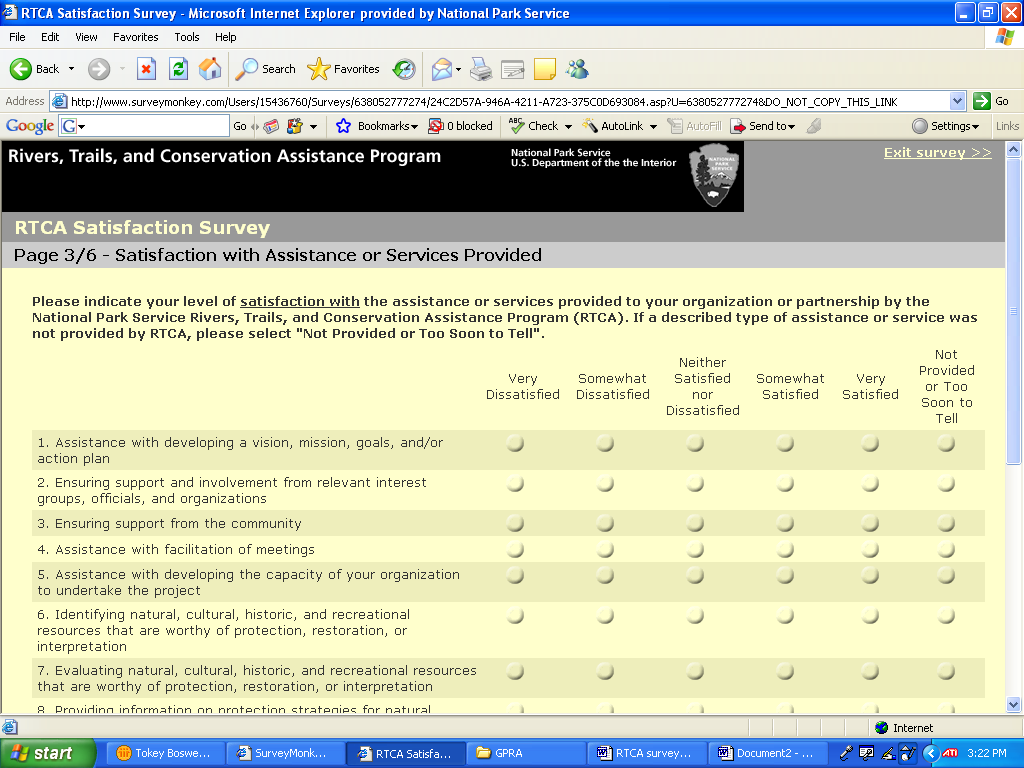Select Very Dissatisfied for question 1

pyautogui.click(x=515, y=443)
